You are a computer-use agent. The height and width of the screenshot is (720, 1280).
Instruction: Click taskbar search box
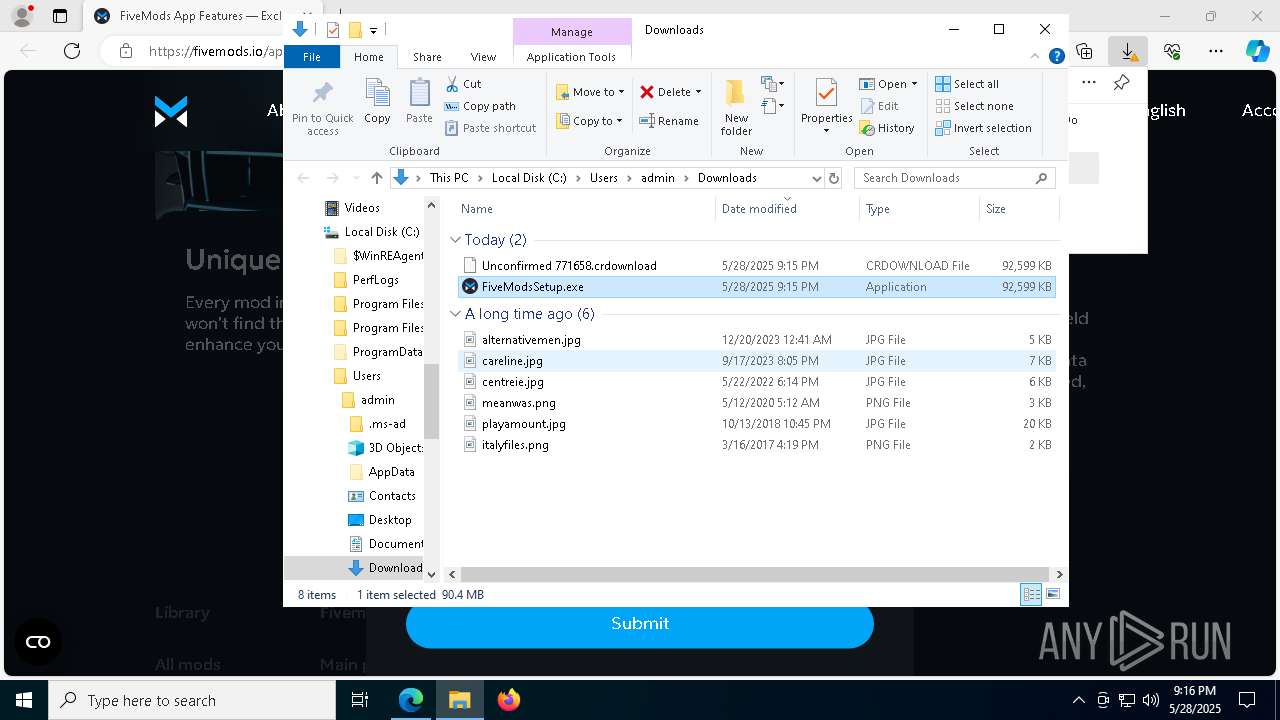(192, 700)
